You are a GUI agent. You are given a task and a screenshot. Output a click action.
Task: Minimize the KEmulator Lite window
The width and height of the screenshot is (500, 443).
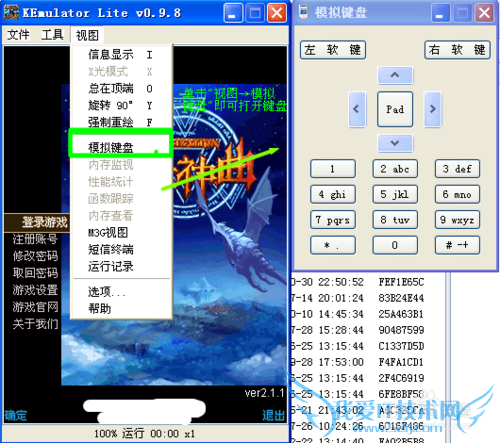tap(233, 13)
